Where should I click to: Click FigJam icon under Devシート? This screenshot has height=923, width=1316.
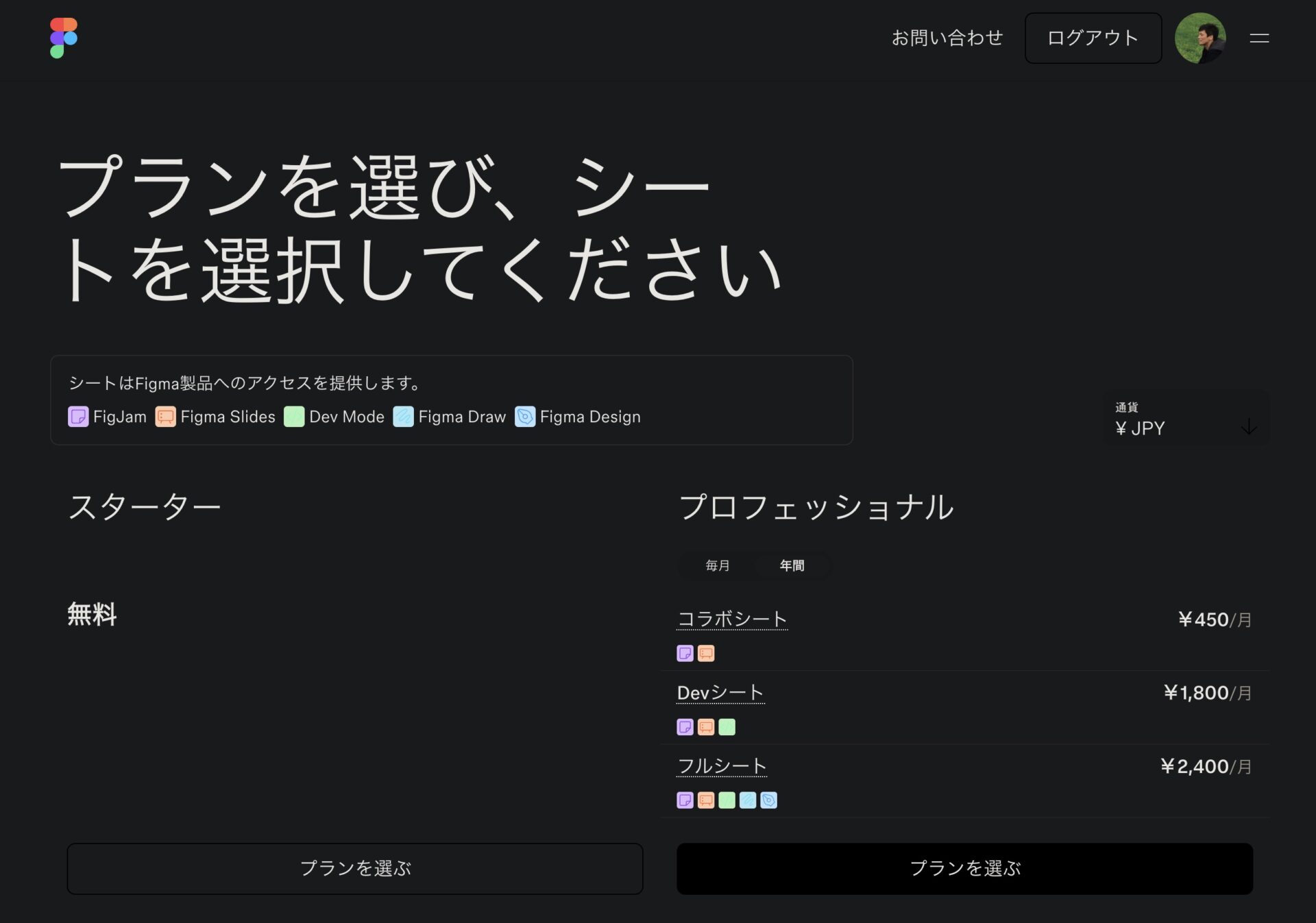(x=685, y=726)
